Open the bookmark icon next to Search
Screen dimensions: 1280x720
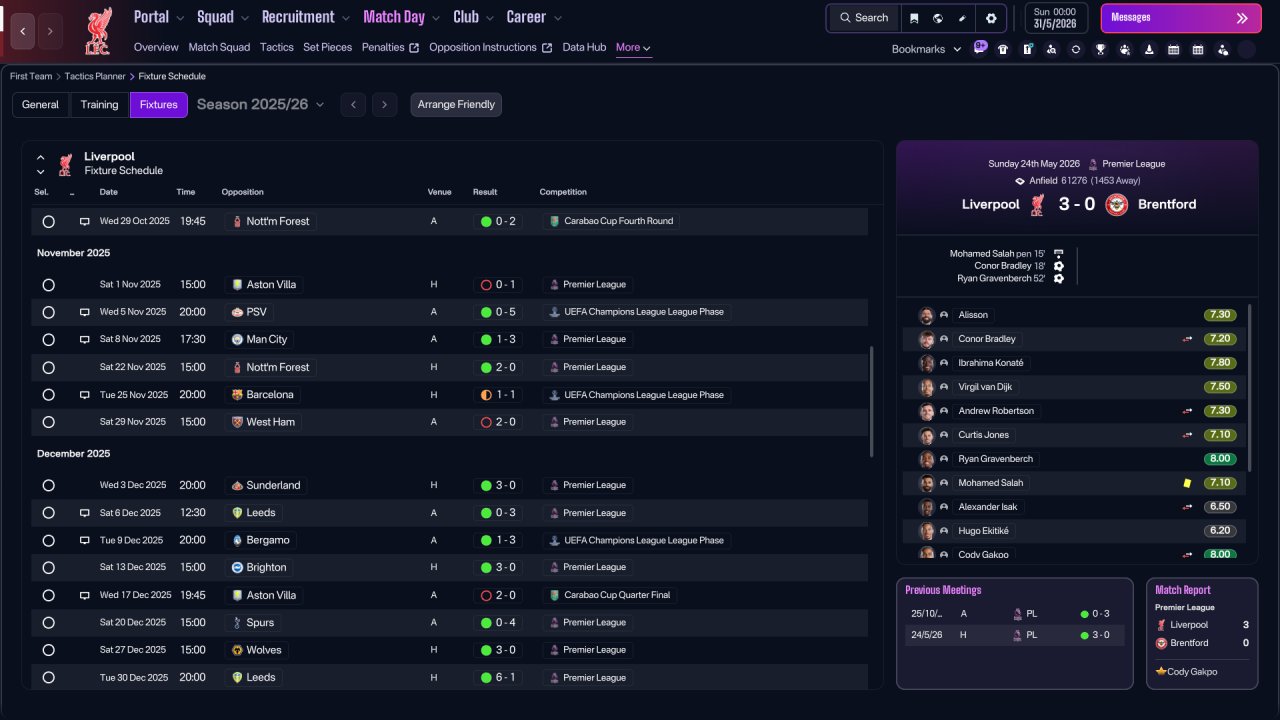pos(914,18)
